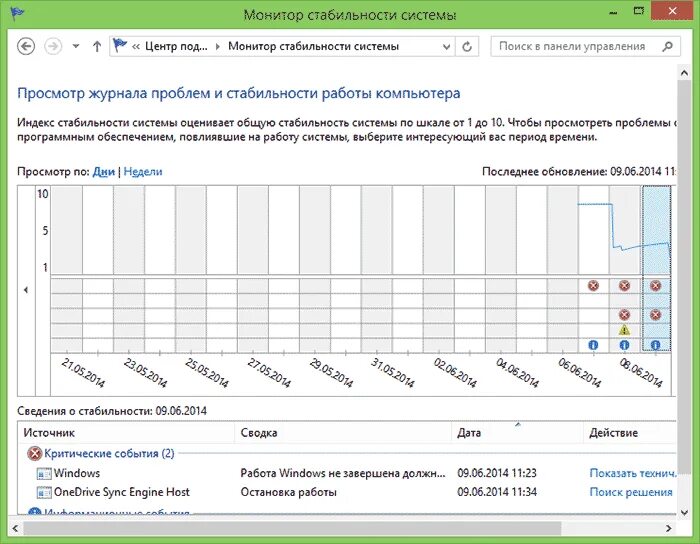Image resolution: width=700 pixels, height=544 pixels.
Task: Select the OneDrive Sync Engine Host entry
Action: (x=121, y=492)
